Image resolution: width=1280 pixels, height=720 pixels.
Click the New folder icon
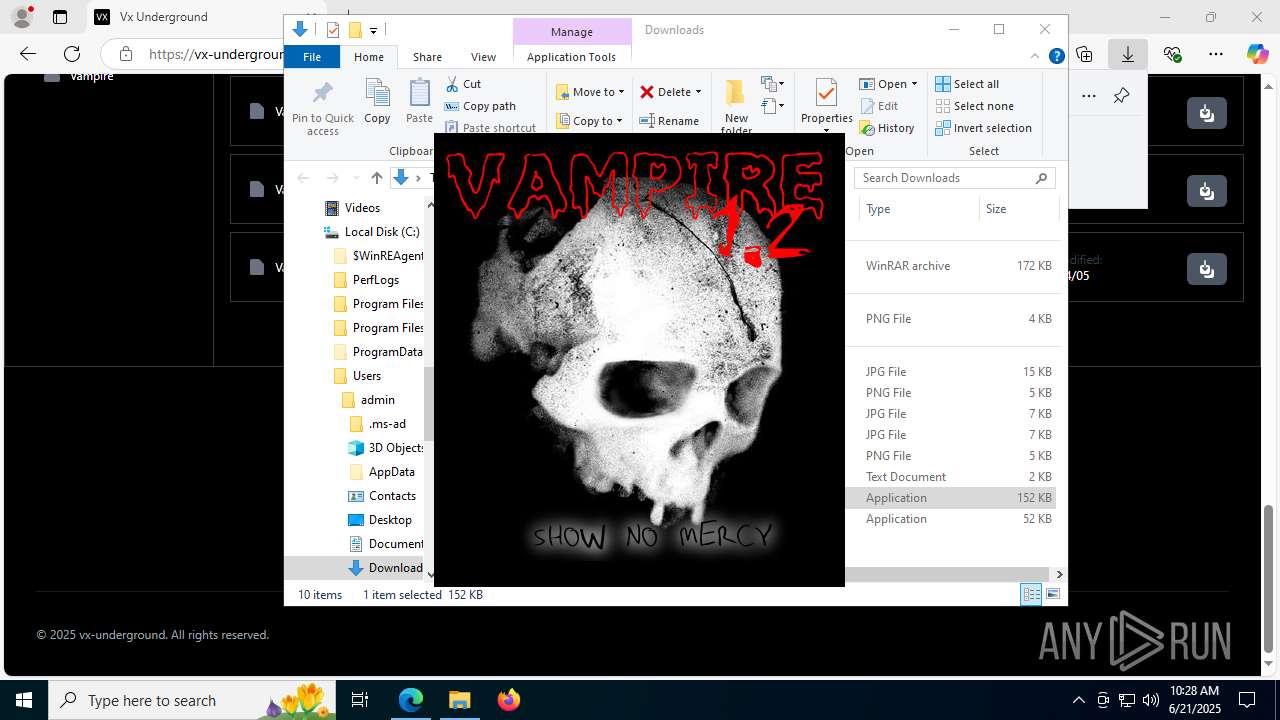(736, 96)
